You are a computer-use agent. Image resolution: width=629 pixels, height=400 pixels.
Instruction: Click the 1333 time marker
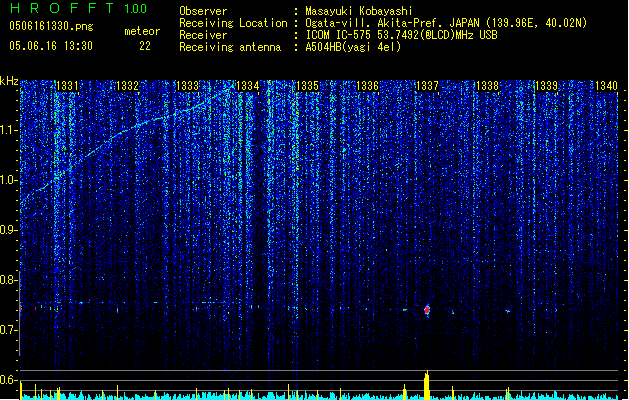coord(187,86)
